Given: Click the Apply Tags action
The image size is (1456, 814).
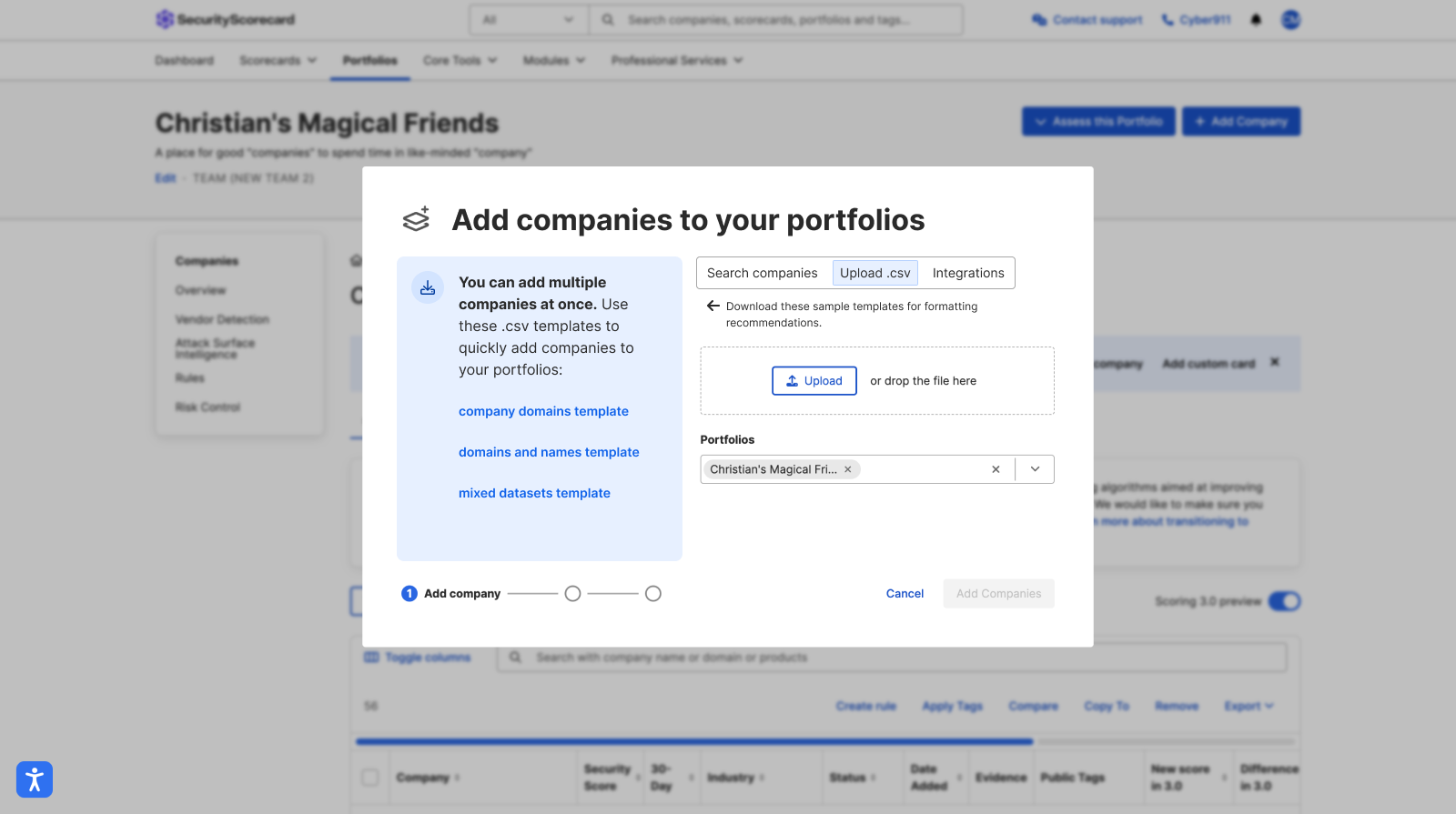Looking at the screenshot, I should tap(953, 706).
